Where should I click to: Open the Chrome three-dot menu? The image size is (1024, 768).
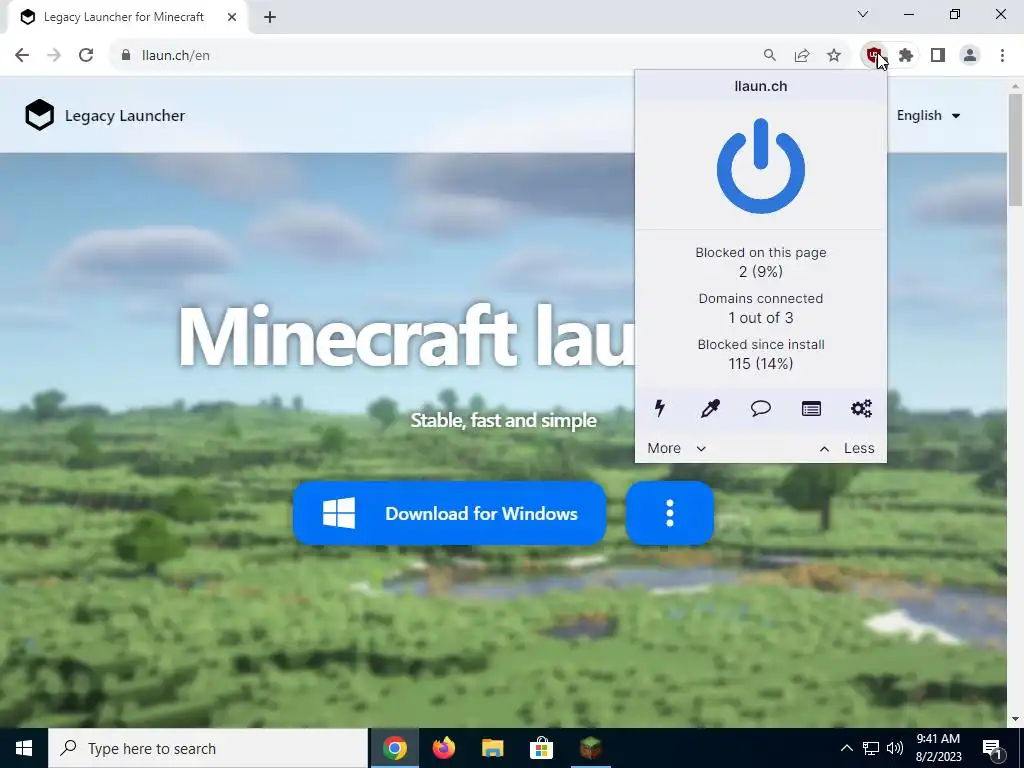[1002, 56]
